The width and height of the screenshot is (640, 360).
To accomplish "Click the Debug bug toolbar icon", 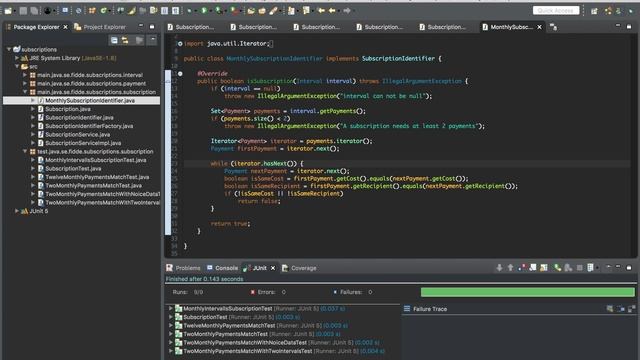I will coord(189,11).
